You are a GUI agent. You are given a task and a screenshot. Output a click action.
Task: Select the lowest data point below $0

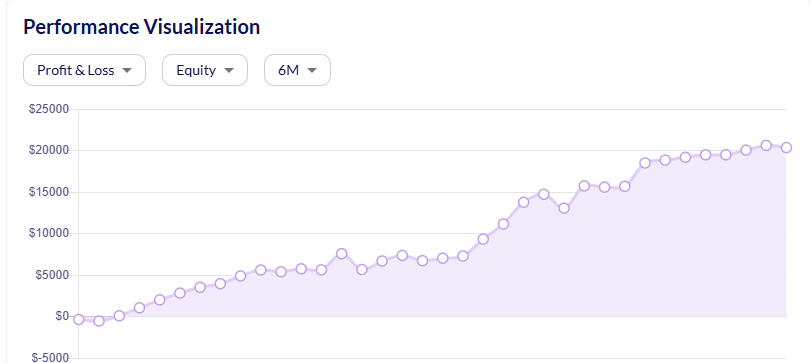99,321
